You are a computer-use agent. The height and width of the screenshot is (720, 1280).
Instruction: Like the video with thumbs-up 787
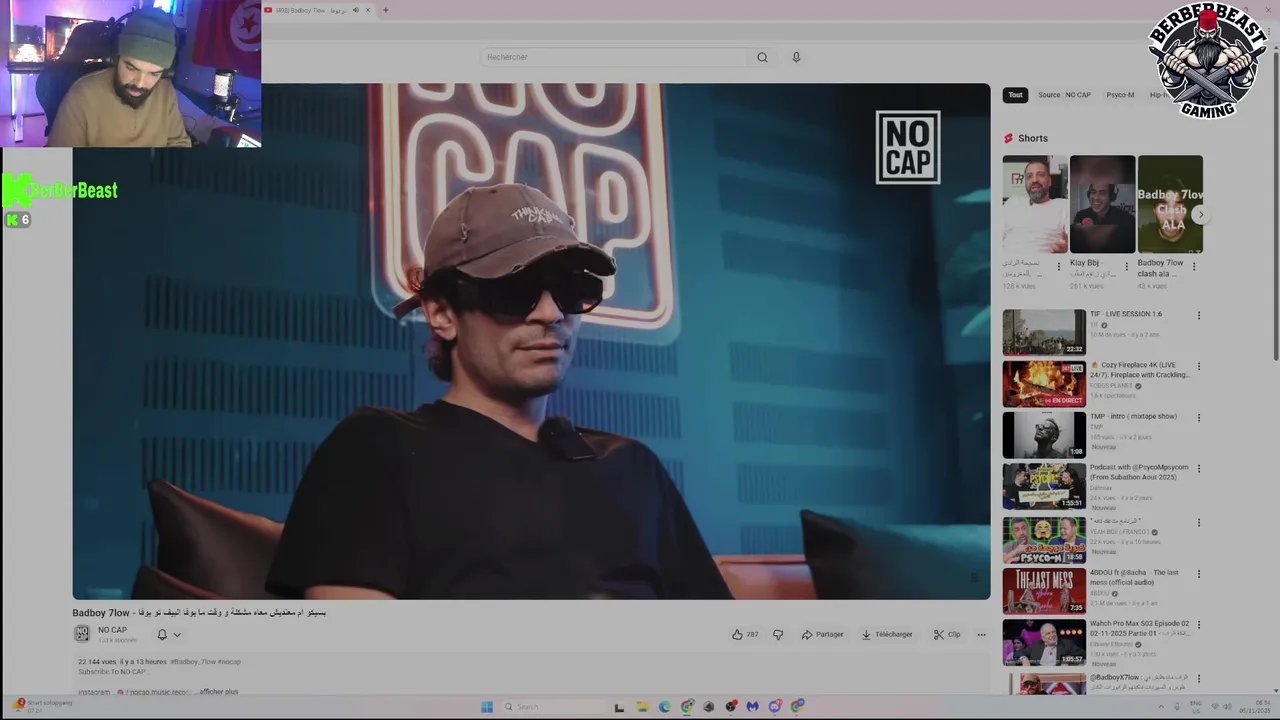(744, 634)
